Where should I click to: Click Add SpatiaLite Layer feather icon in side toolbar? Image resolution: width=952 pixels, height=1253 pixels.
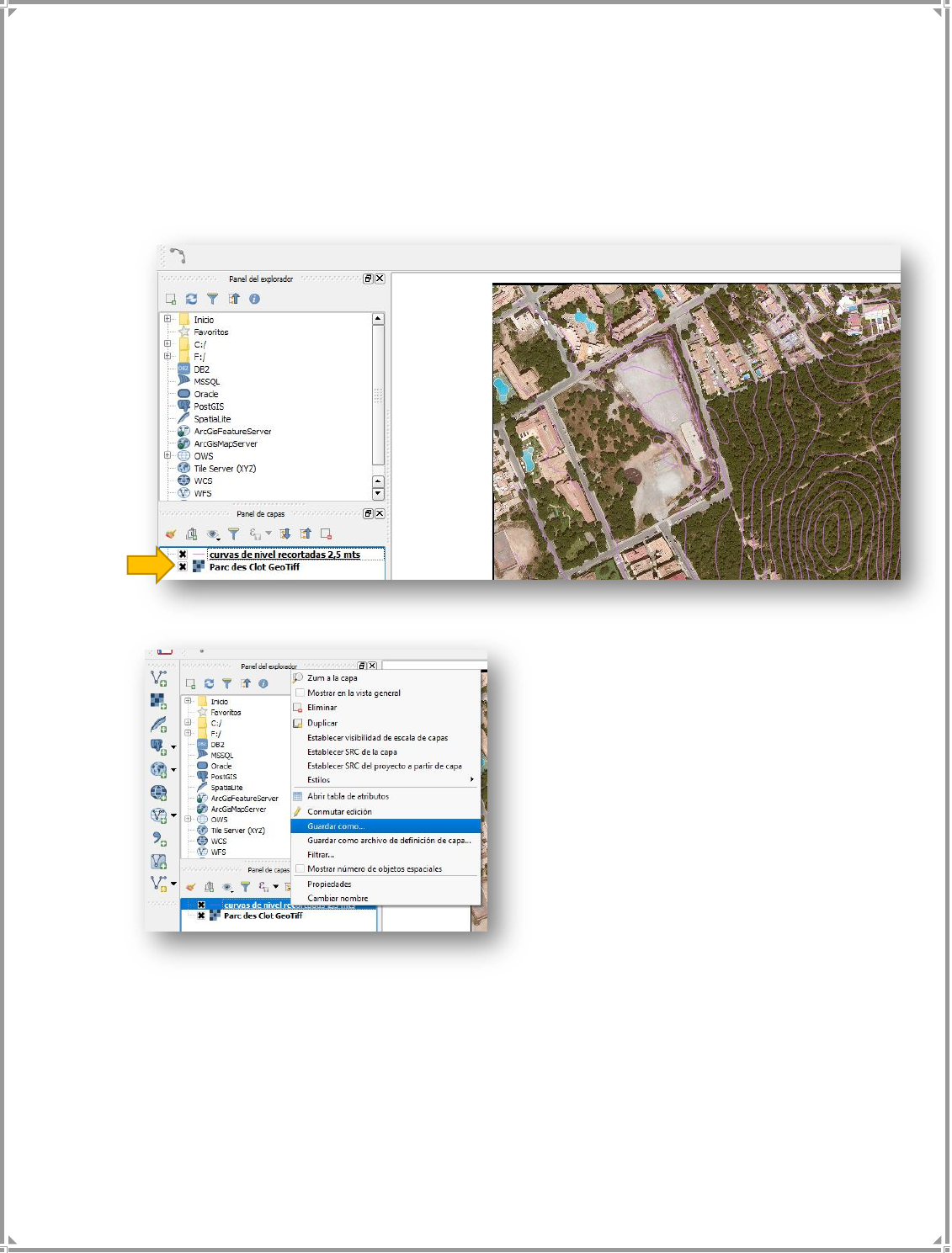[x=158, y=725]
